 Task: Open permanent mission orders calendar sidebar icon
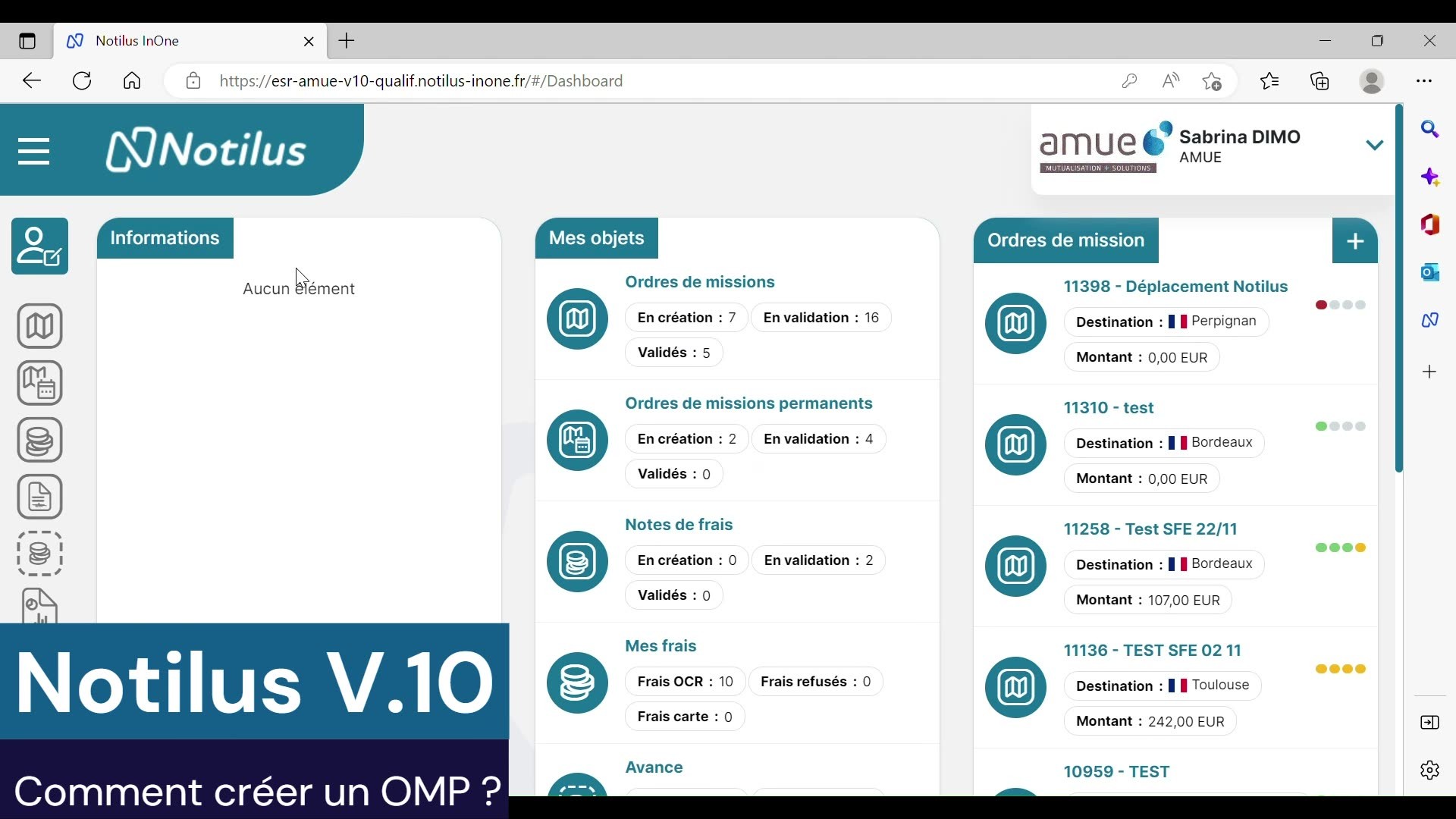40,383
